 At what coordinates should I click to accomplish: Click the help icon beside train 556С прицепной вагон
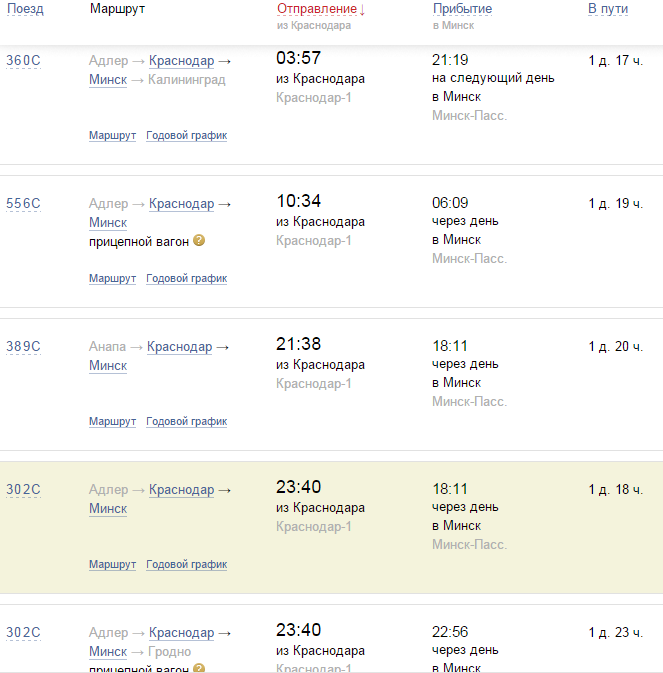click(199, 240)
